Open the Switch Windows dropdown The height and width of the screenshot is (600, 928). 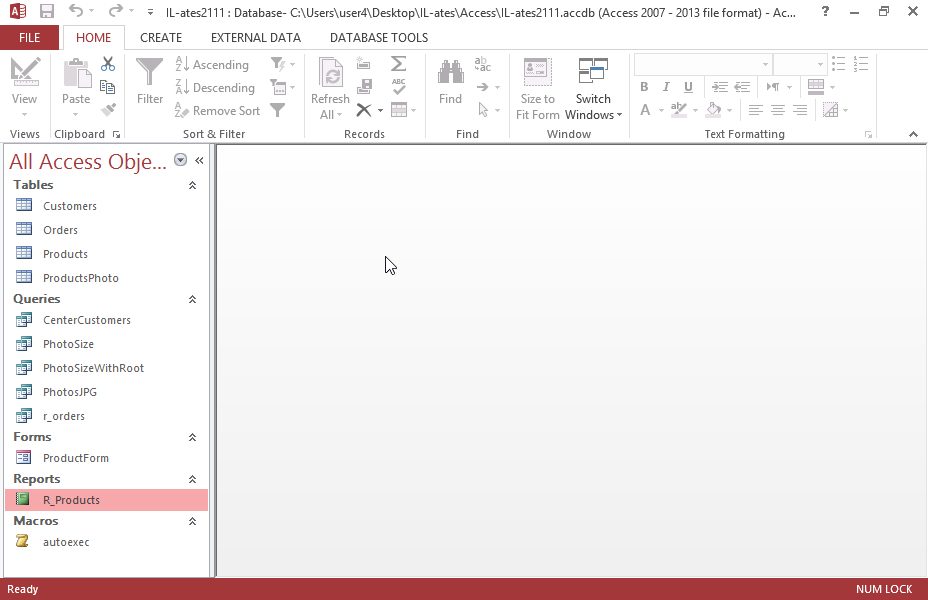(593, 89)
